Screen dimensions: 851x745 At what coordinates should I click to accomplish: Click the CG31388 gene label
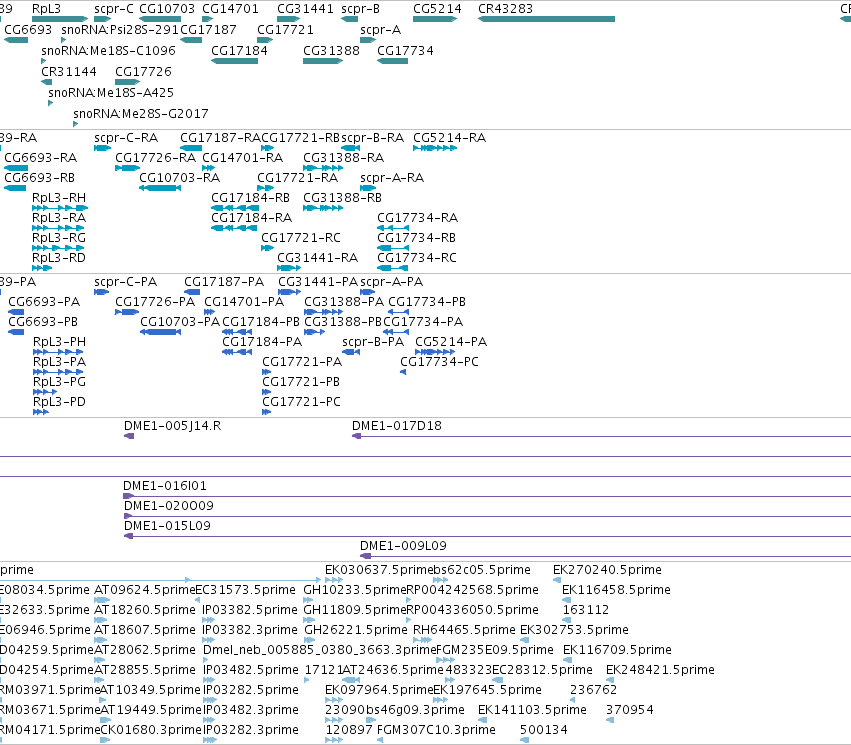click(331, 50)
